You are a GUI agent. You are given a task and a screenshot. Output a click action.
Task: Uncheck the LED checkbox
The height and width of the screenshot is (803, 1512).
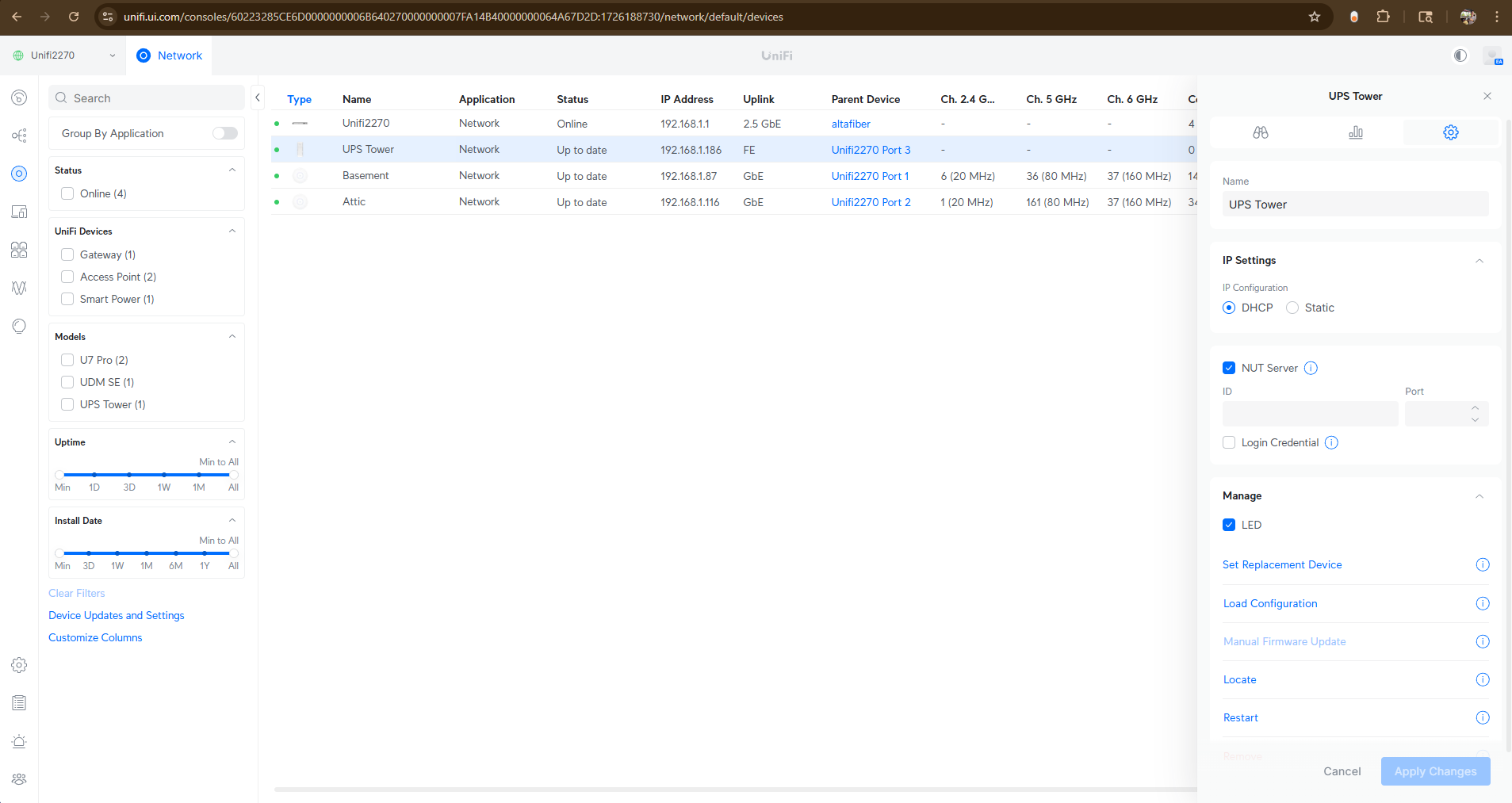pos(1229,525)
